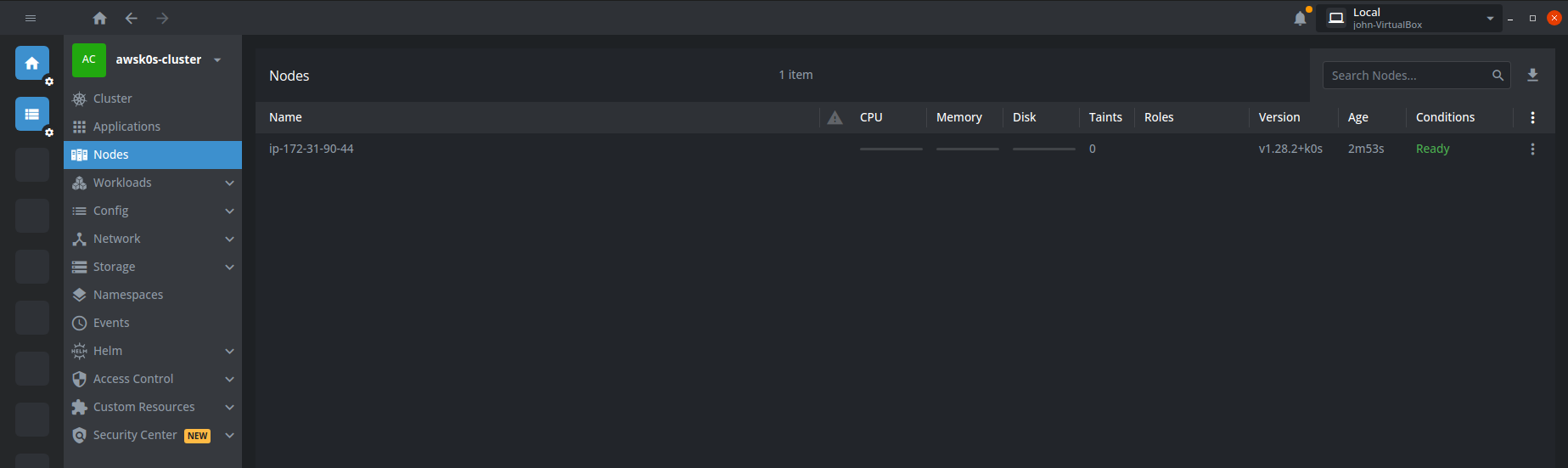Expand the Workloads section
This screenshot has width=1568, height=468.
click(229, 183)
